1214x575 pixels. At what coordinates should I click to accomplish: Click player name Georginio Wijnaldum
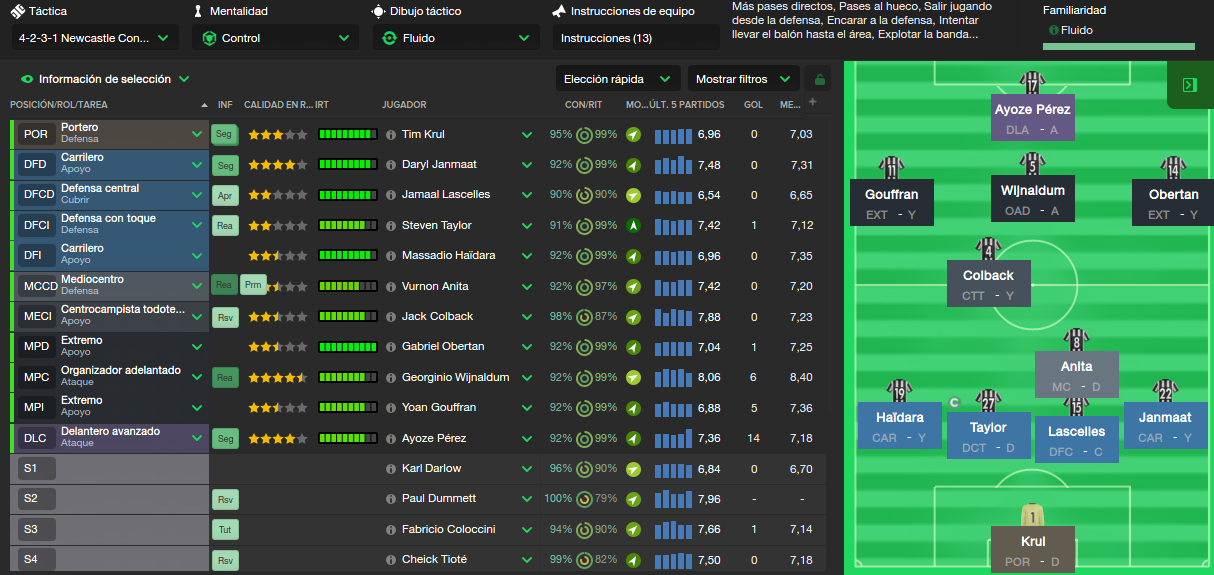point(455,378)
